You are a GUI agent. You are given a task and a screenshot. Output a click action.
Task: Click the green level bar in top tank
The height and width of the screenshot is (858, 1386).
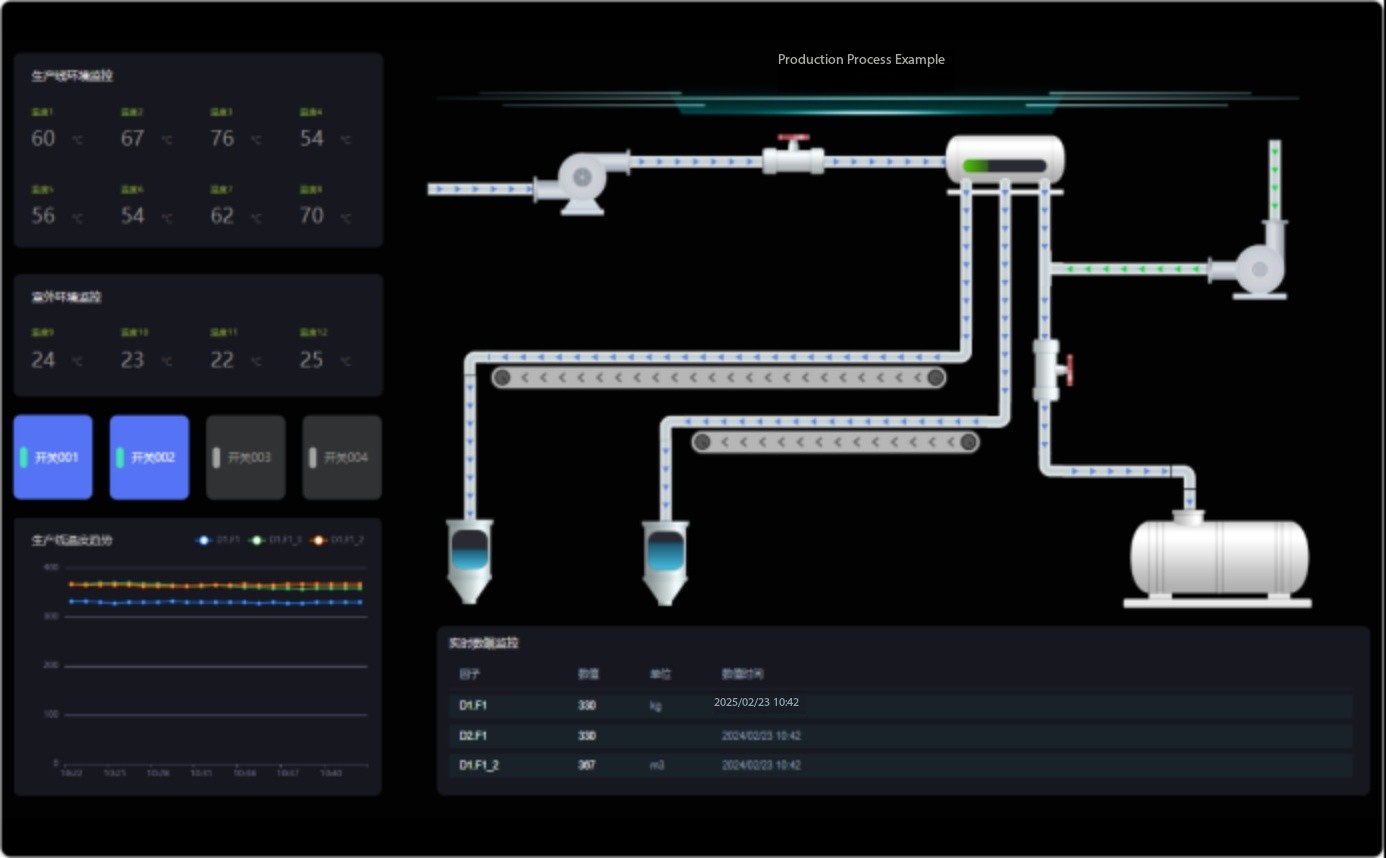point(1004,166)
